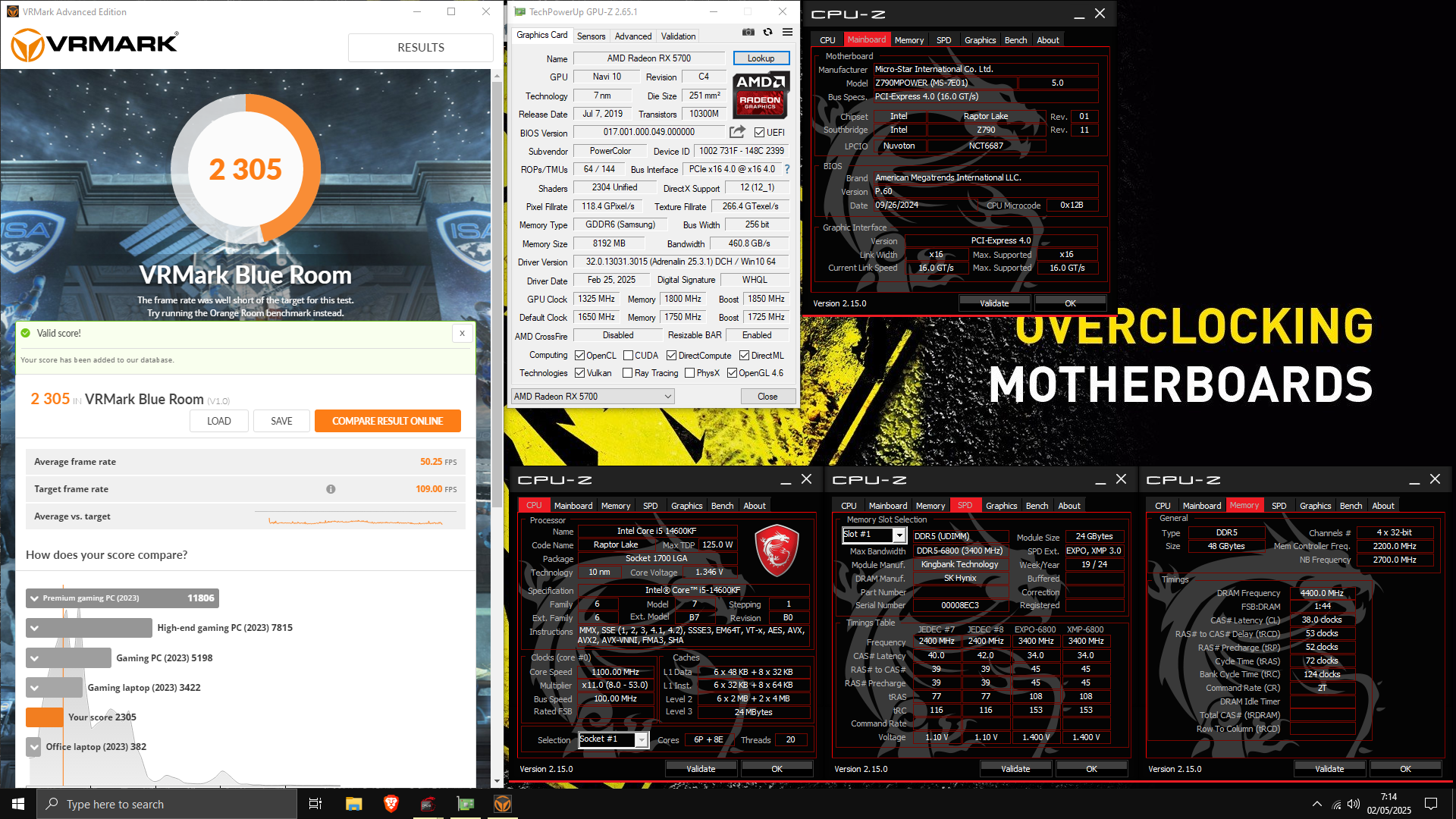1456x819 pixels.
Task: Click the Windows taskbar search box
Action: [167, 804]
